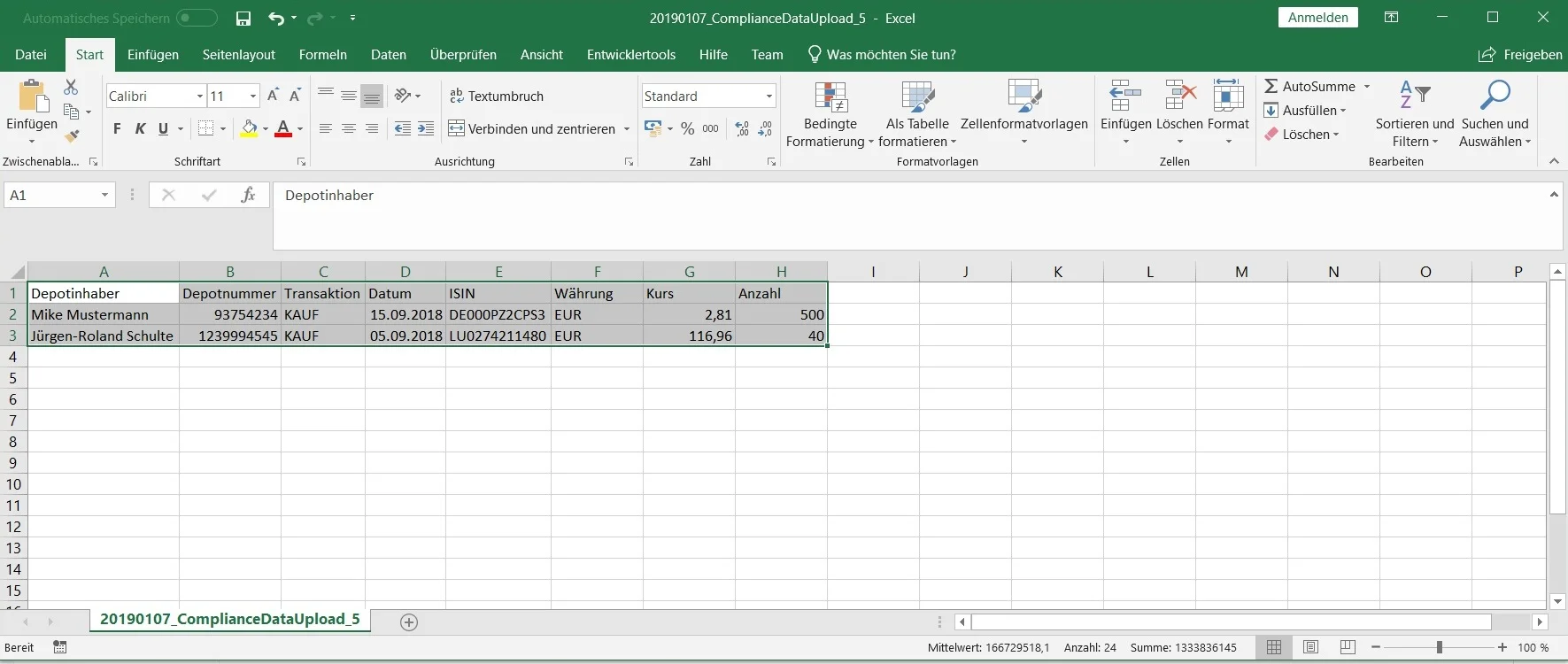Click the font color A icon
Viewport: 1568px width, 664px height.
[283, 129]
